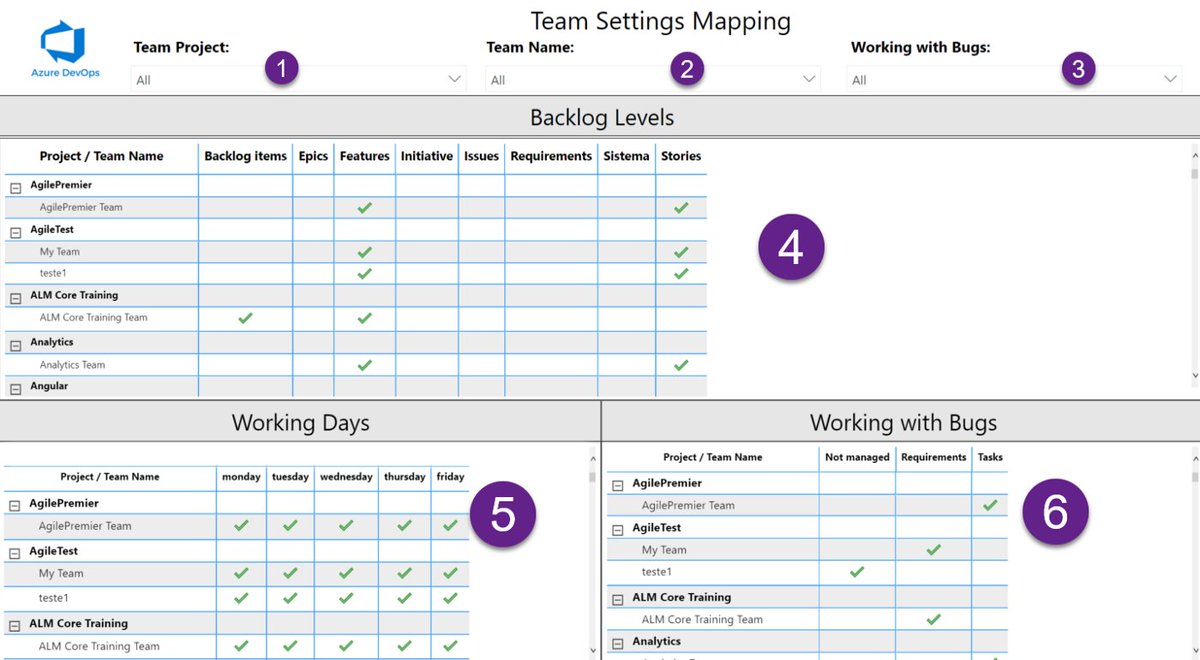The image size is (1200, 660).
Task: Toggle the friday checkmark for teste1
Action: (x=450, y=598)
